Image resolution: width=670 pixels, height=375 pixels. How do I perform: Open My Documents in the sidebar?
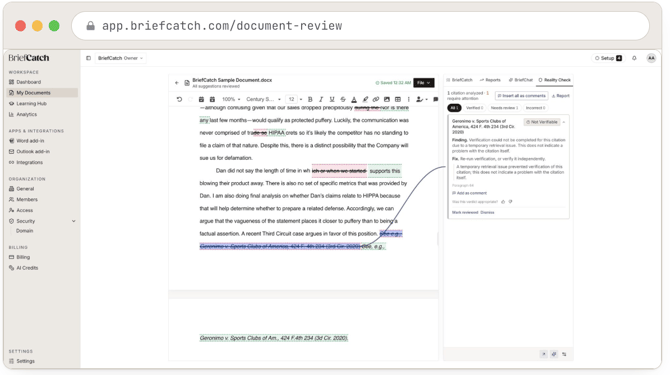pos(43,93)
